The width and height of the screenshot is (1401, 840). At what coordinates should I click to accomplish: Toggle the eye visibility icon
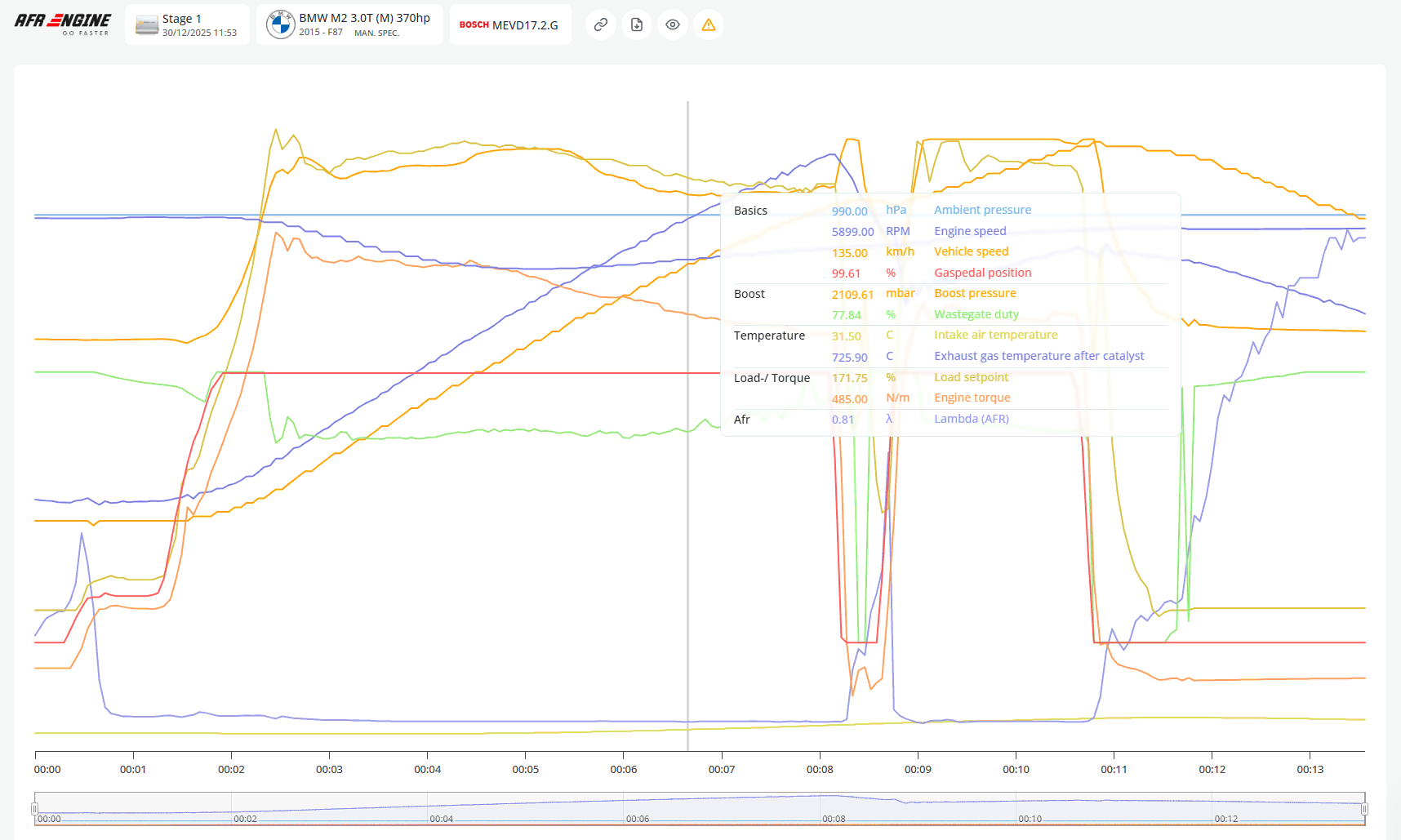pyautogui.click(x=673, y=24)
